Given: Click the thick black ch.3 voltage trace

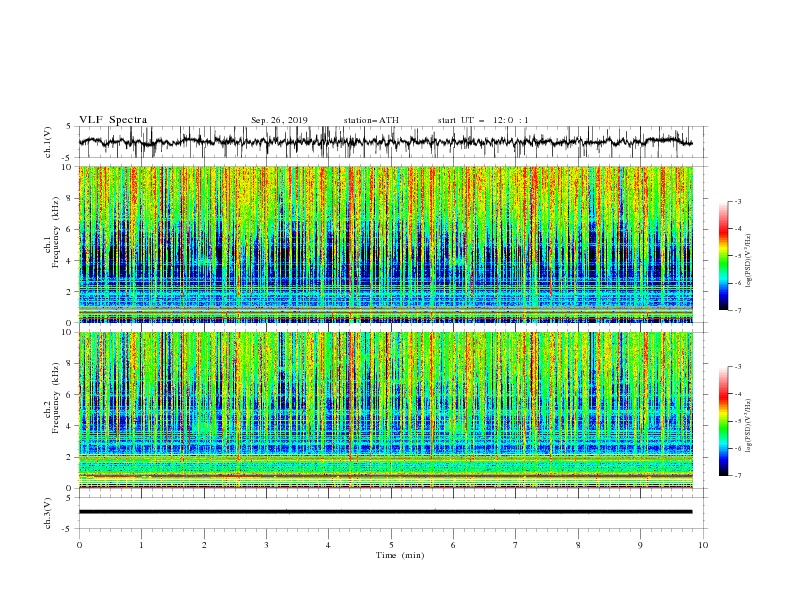Looking at the screenshot, I should point(385,512).
